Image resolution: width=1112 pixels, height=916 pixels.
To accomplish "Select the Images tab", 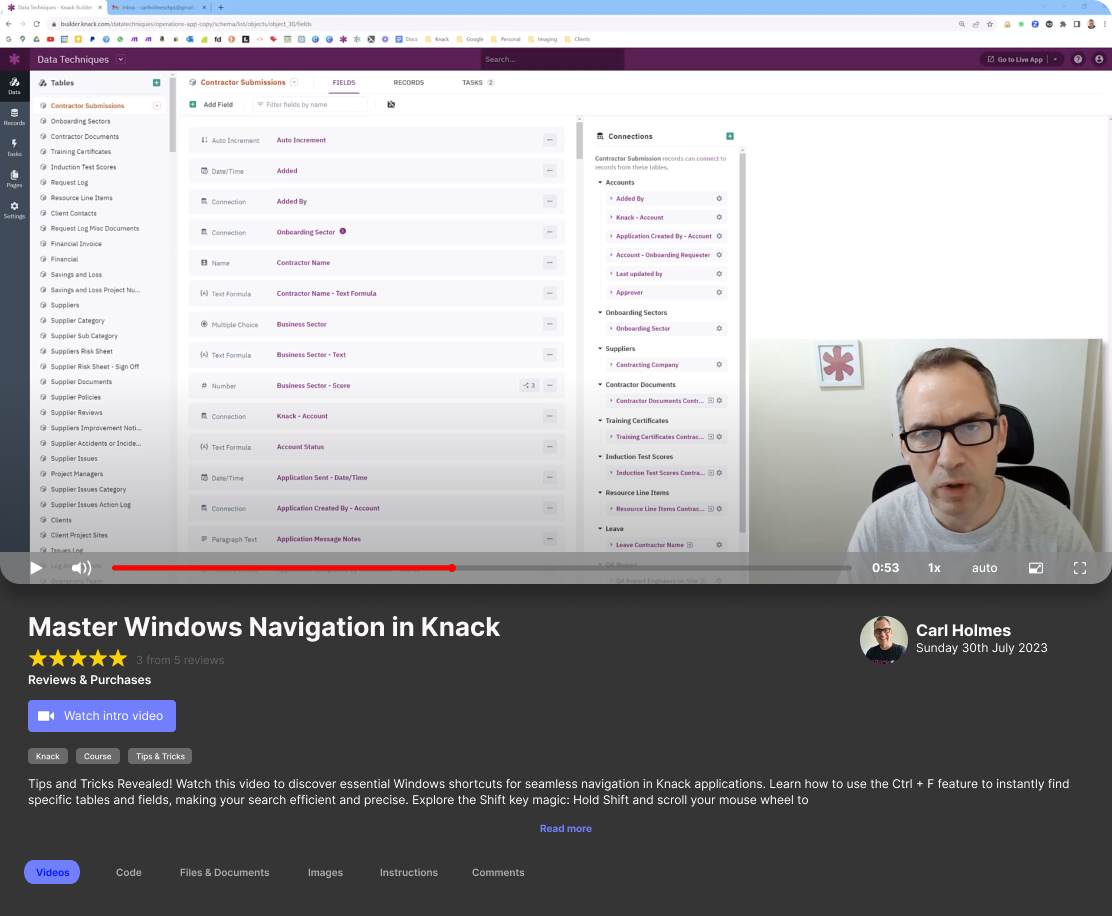I will coord(326,872).
